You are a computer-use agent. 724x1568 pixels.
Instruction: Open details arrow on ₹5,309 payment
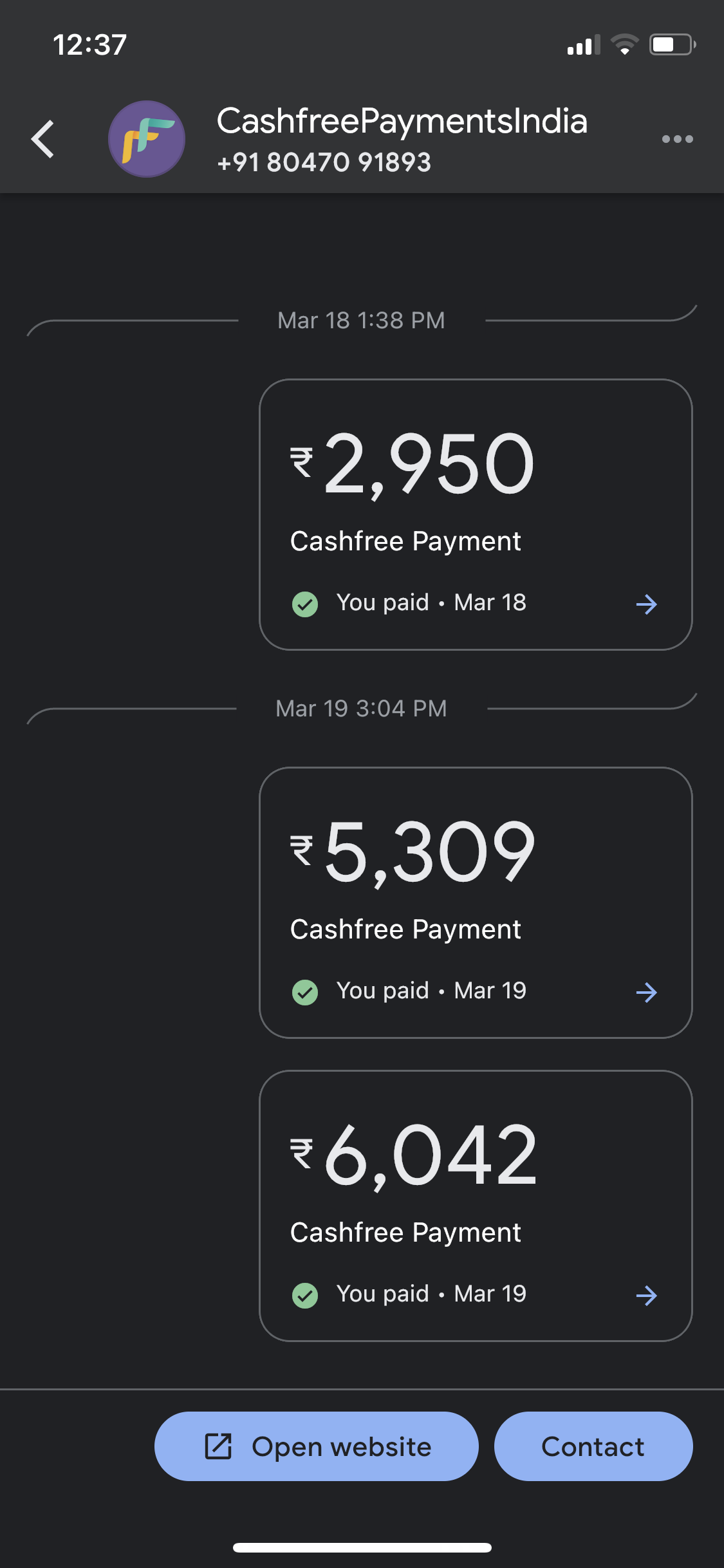coord(646,993)
